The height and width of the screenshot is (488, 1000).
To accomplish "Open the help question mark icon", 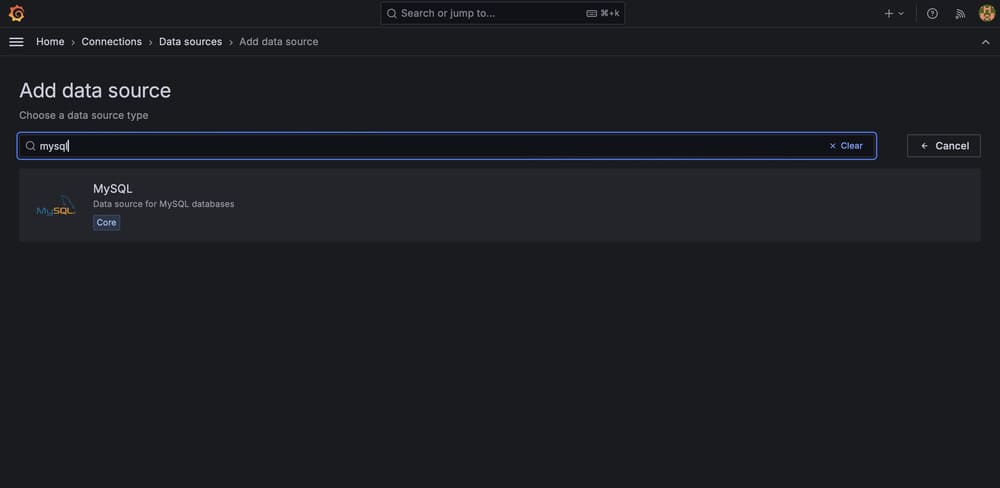I will coord(932,13).
